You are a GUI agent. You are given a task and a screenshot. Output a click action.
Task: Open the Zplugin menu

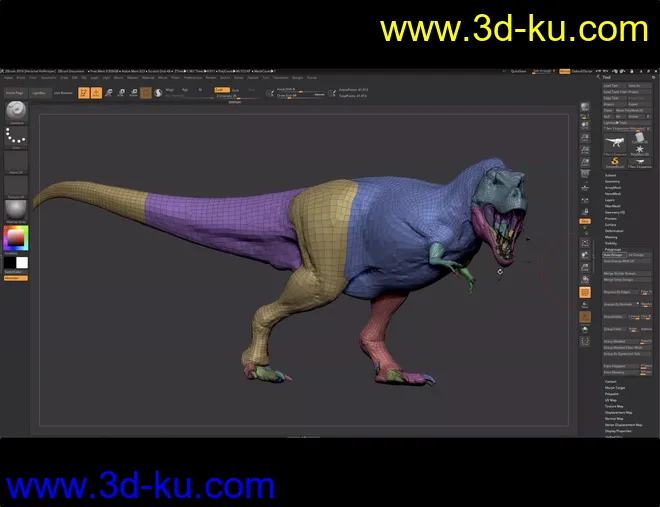pyautogui.click(x=295, y=77)
